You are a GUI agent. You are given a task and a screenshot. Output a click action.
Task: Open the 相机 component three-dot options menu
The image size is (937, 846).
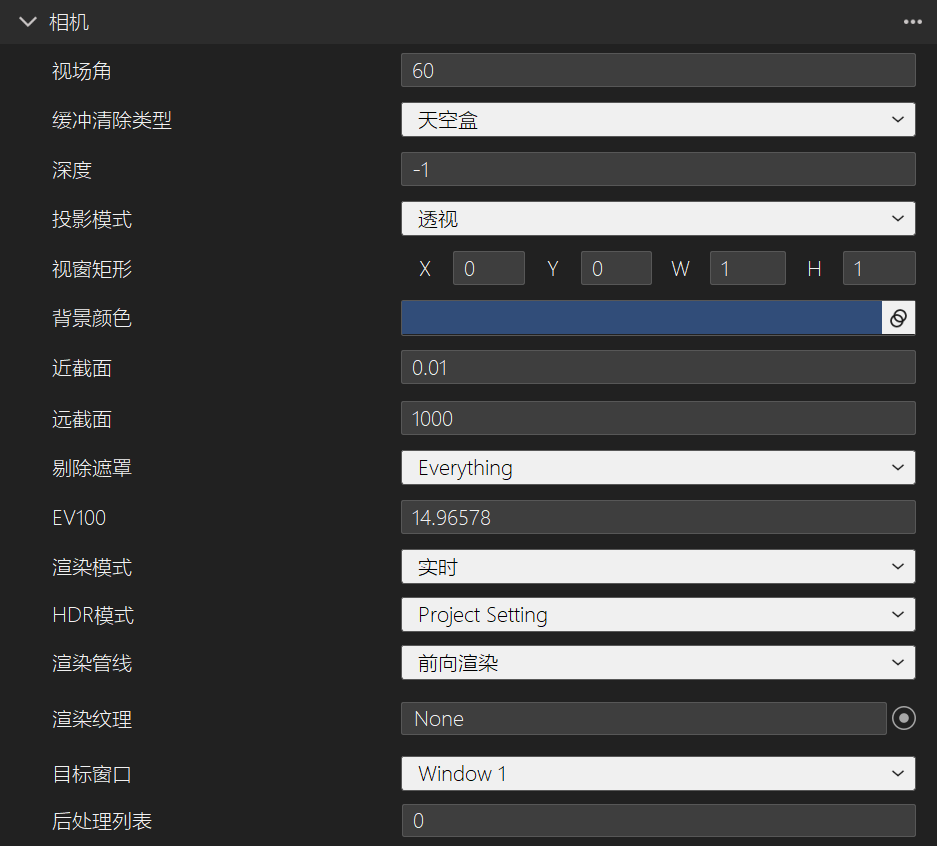[912, 21]
